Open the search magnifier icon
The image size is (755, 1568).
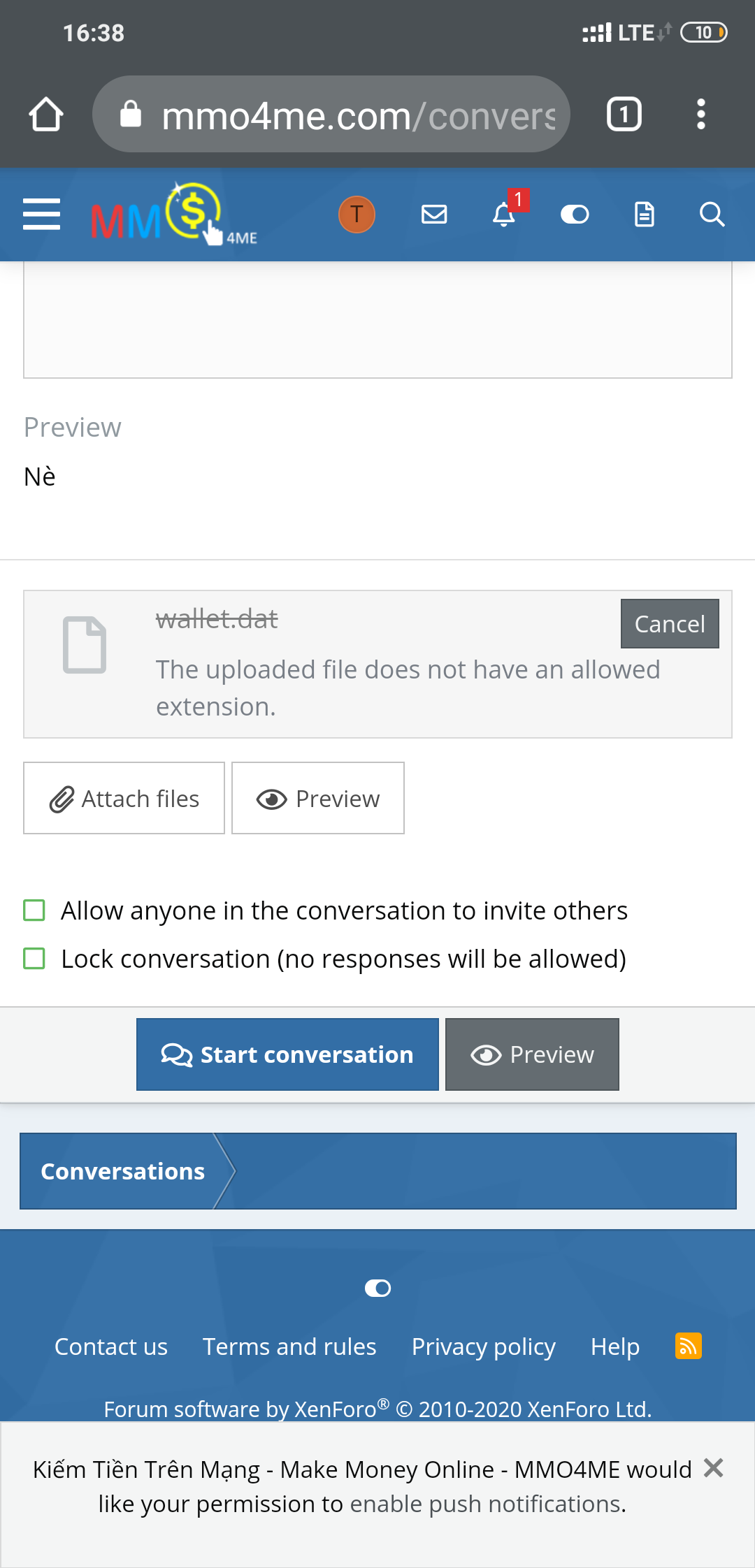click(712, 214)
